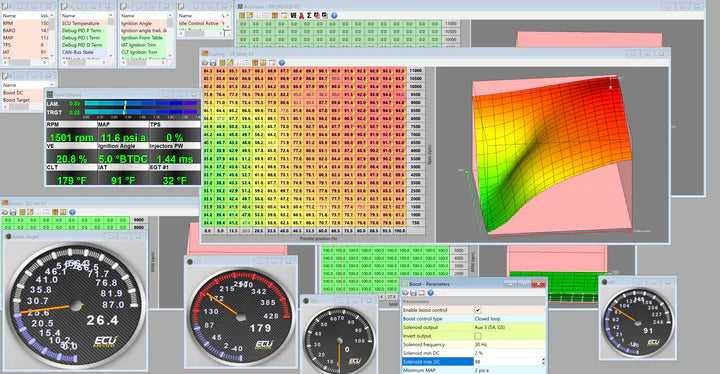The height and width of the screenshot is (374, 720).
Task: Open file icon in Boost DC table toolbar
Action: (x=5, y=212)
